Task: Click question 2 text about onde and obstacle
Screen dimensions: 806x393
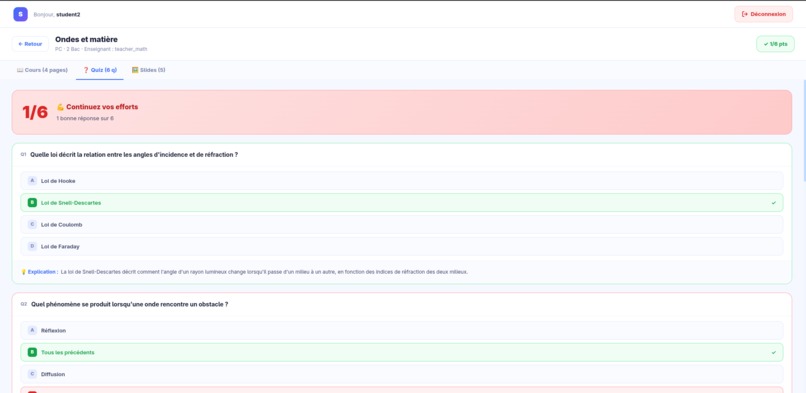Action: [x=130, y=304]
